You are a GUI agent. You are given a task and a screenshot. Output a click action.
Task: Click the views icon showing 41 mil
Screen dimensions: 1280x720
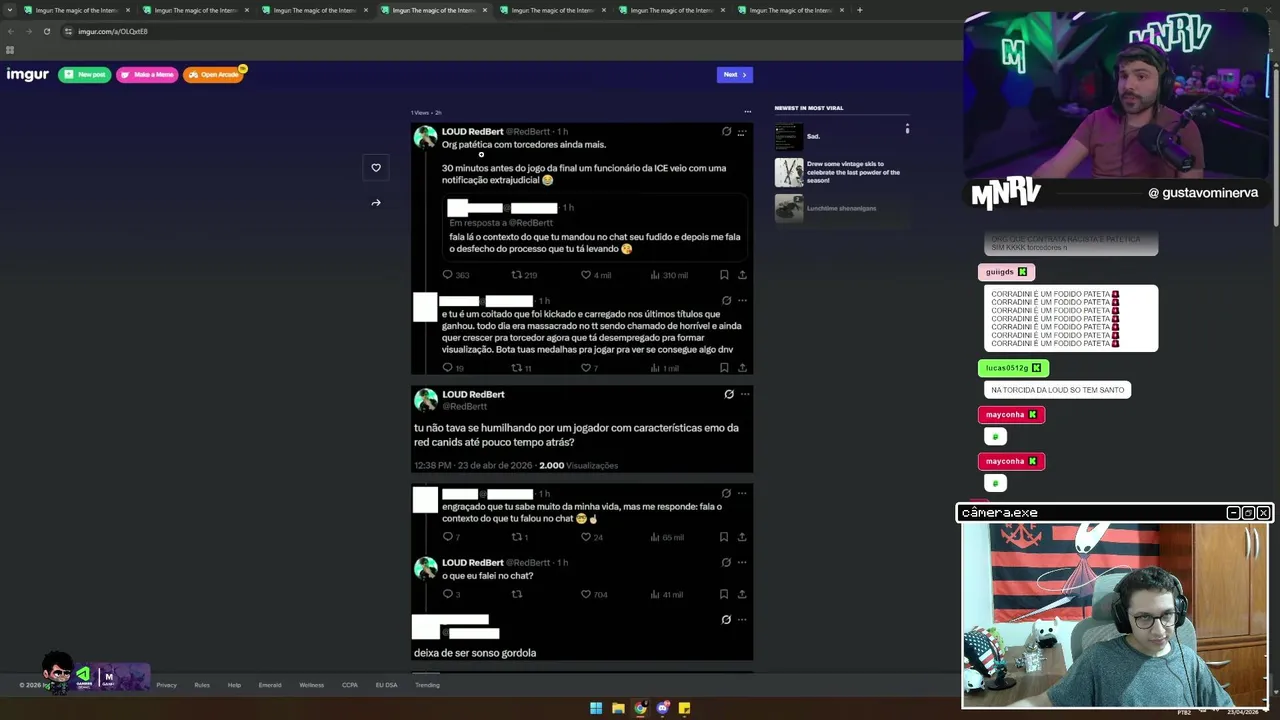(655, 594)
